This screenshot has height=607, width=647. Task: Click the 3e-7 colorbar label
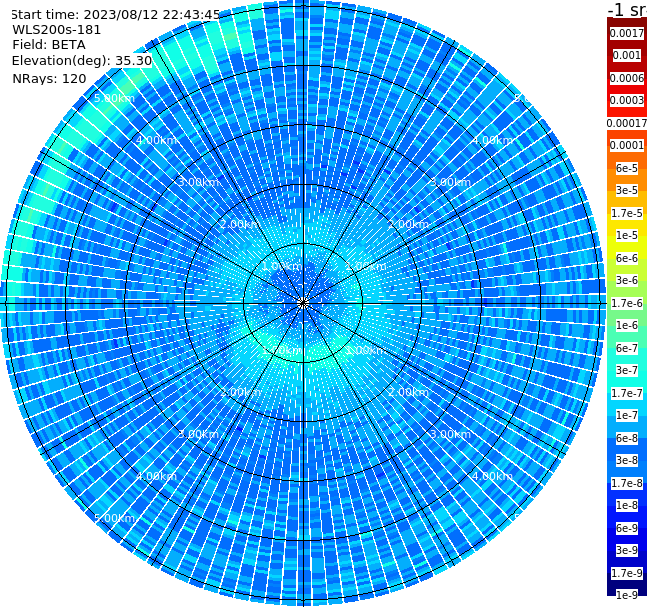627,370
